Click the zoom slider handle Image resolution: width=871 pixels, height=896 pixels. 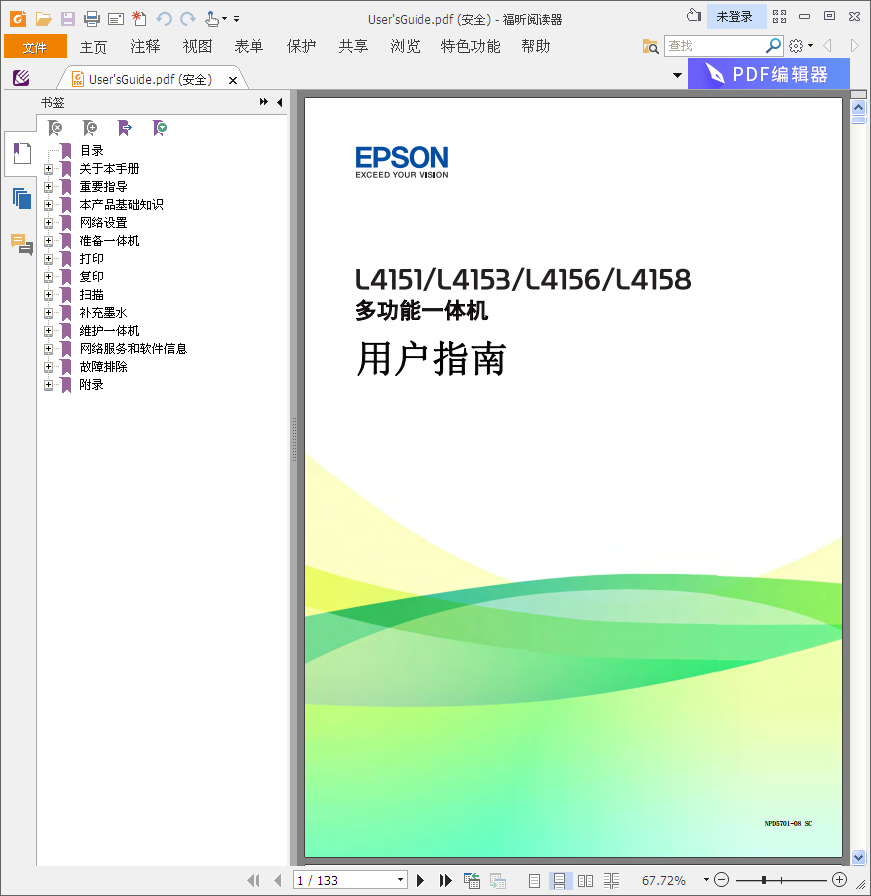tap(764, 880)
